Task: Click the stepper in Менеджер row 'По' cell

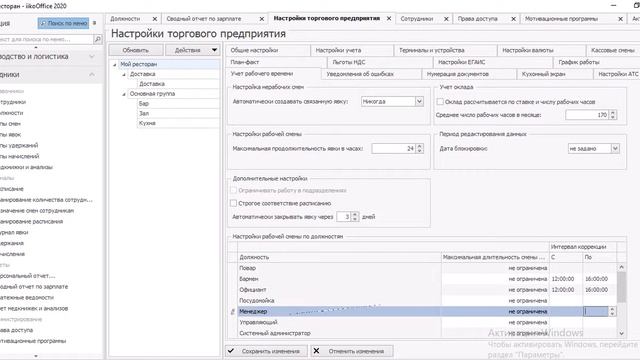Action: pos(612,311)
